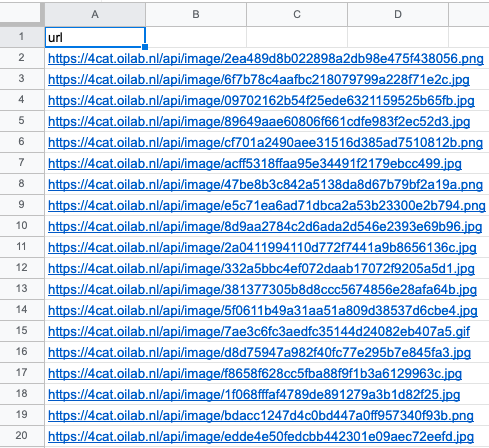Select column B header
Viewport: 489px width, 448px height.
click(196, 14)
